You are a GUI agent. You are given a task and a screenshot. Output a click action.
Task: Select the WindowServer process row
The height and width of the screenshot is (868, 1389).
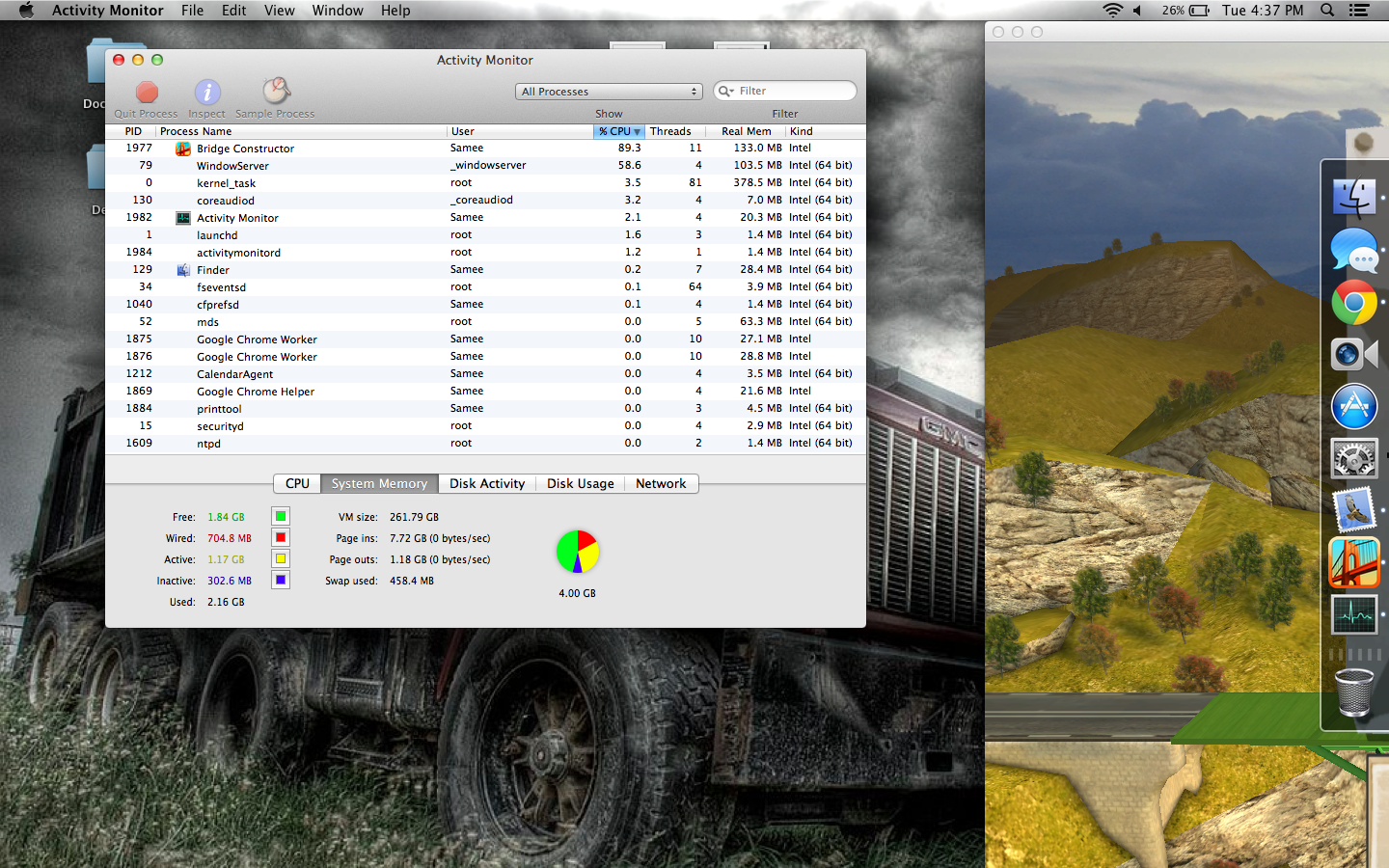(485, 166)
